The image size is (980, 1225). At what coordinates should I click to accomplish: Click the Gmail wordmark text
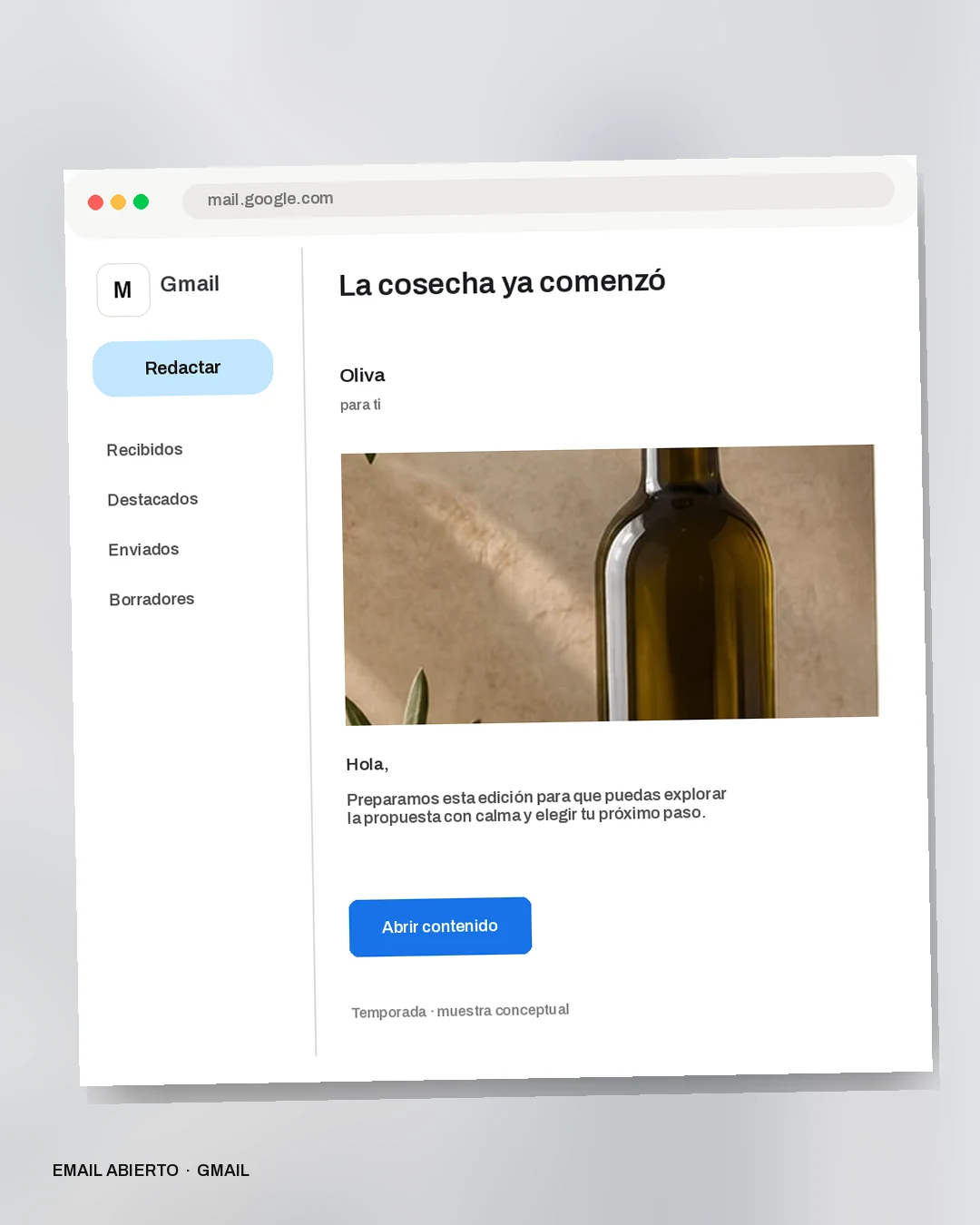[x=190, y=284]
